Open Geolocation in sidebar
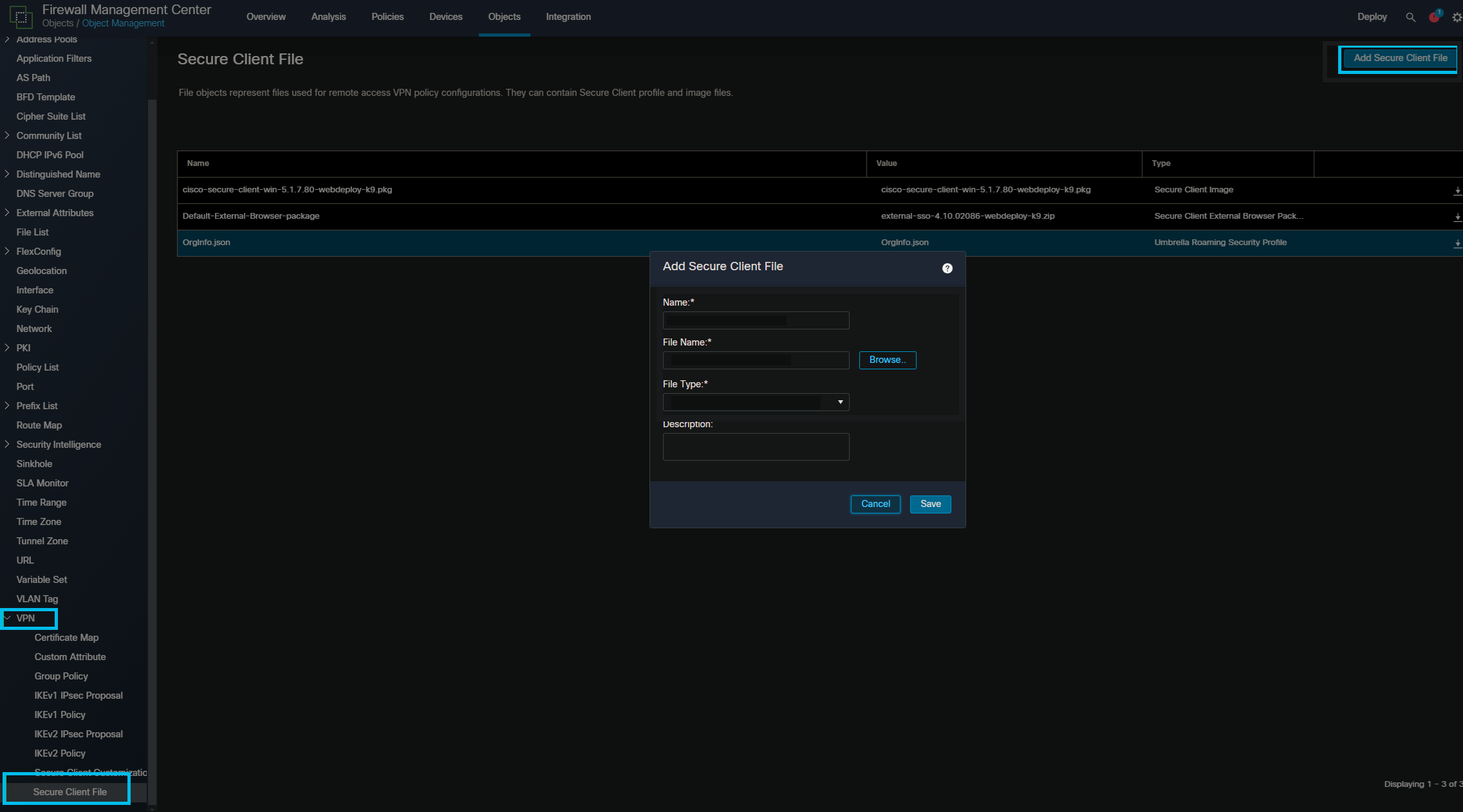The image size is (1463, 812). click(x=42, y=270)
